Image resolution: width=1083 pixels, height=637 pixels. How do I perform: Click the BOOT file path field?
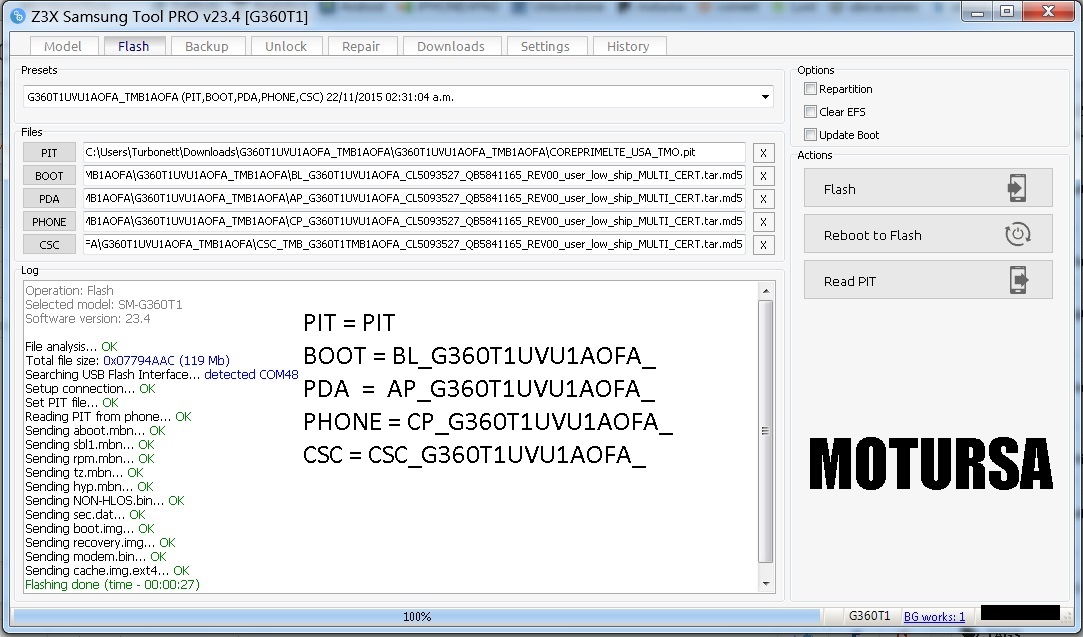[414, 175]
